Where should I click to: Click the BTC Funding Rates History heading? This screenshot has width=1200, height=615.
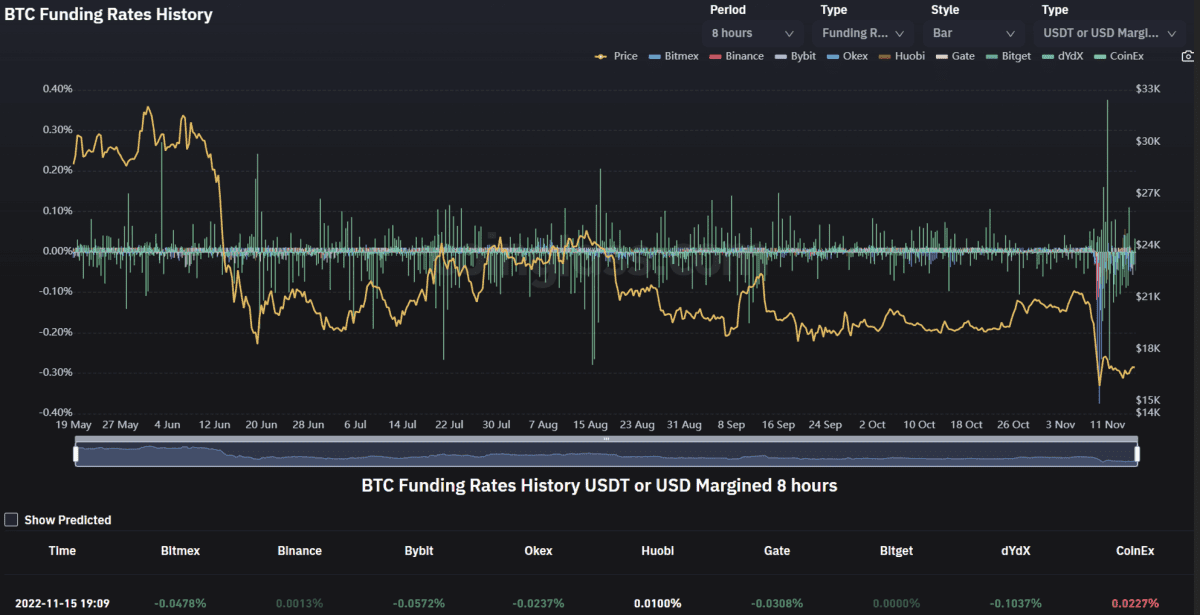(108, 15)
